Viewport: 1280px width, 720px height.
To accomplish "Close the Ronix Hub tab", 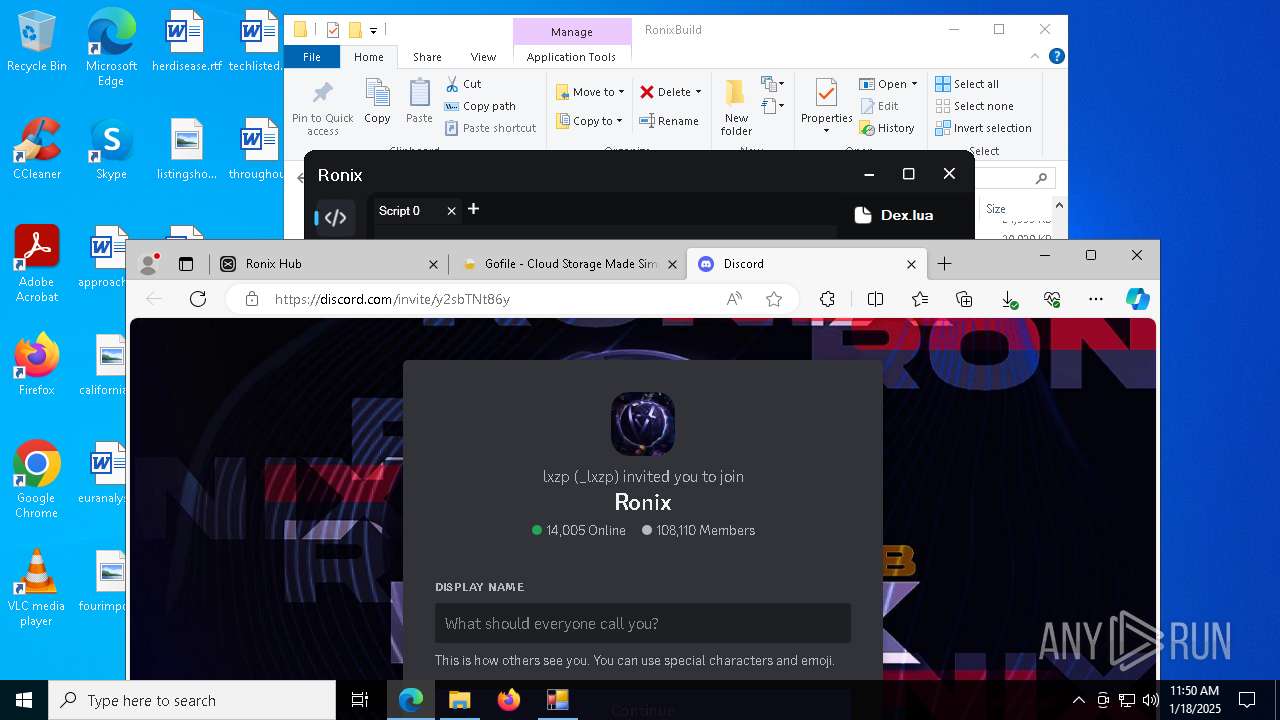I will coord(433,264).
